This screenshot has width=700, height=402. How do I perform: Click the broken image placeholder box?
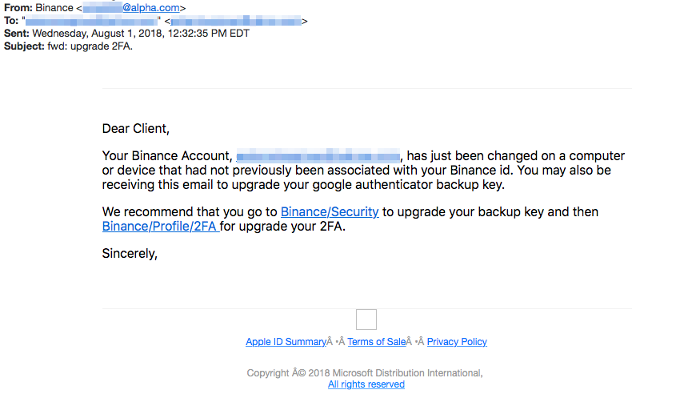tap(367, 319)
